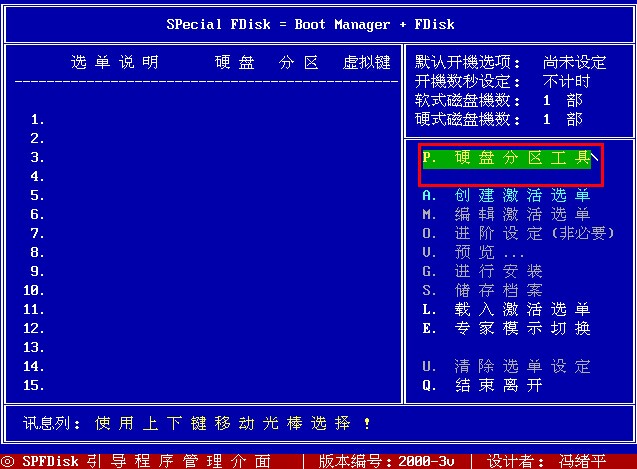The height and width of the screenshot is (469, 637).
Task: Click the 开機数秒设定 label
Action: [x=467, y=81]
